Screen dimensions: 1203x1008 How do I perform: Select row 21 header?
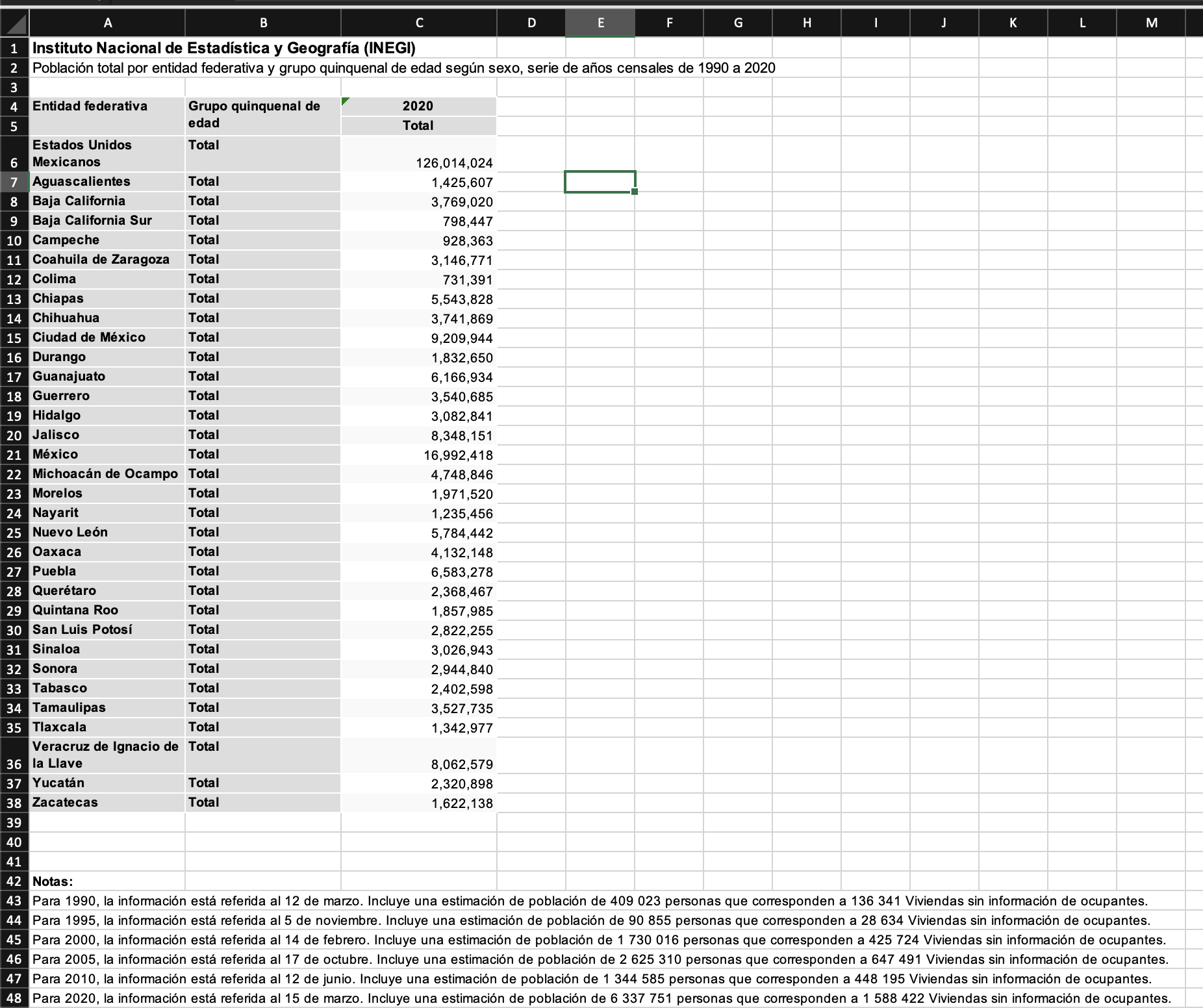[x=14, y=455]
